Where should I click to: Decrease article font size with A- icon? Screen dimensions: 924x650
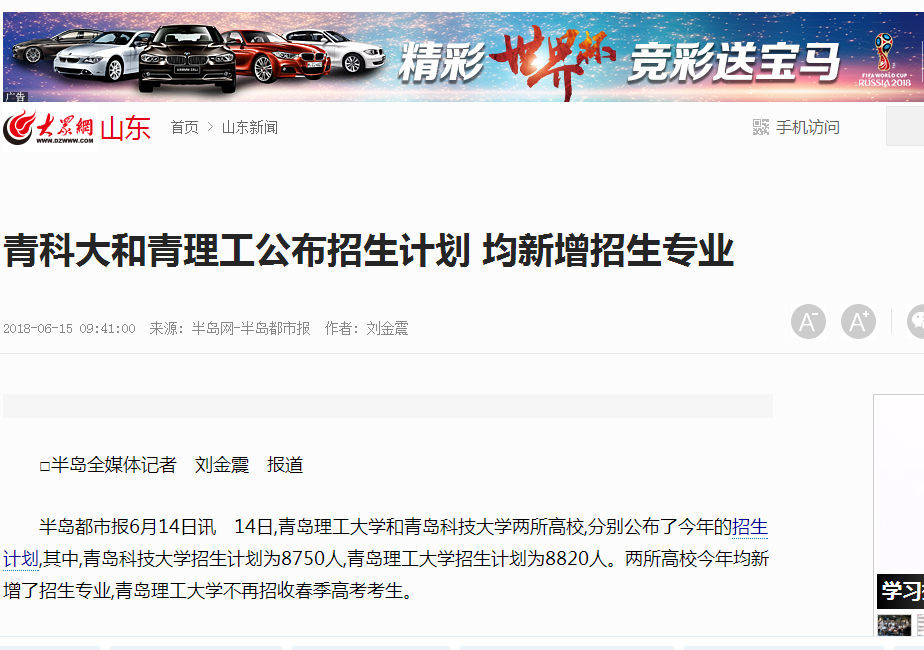click(x=808, y=322)
